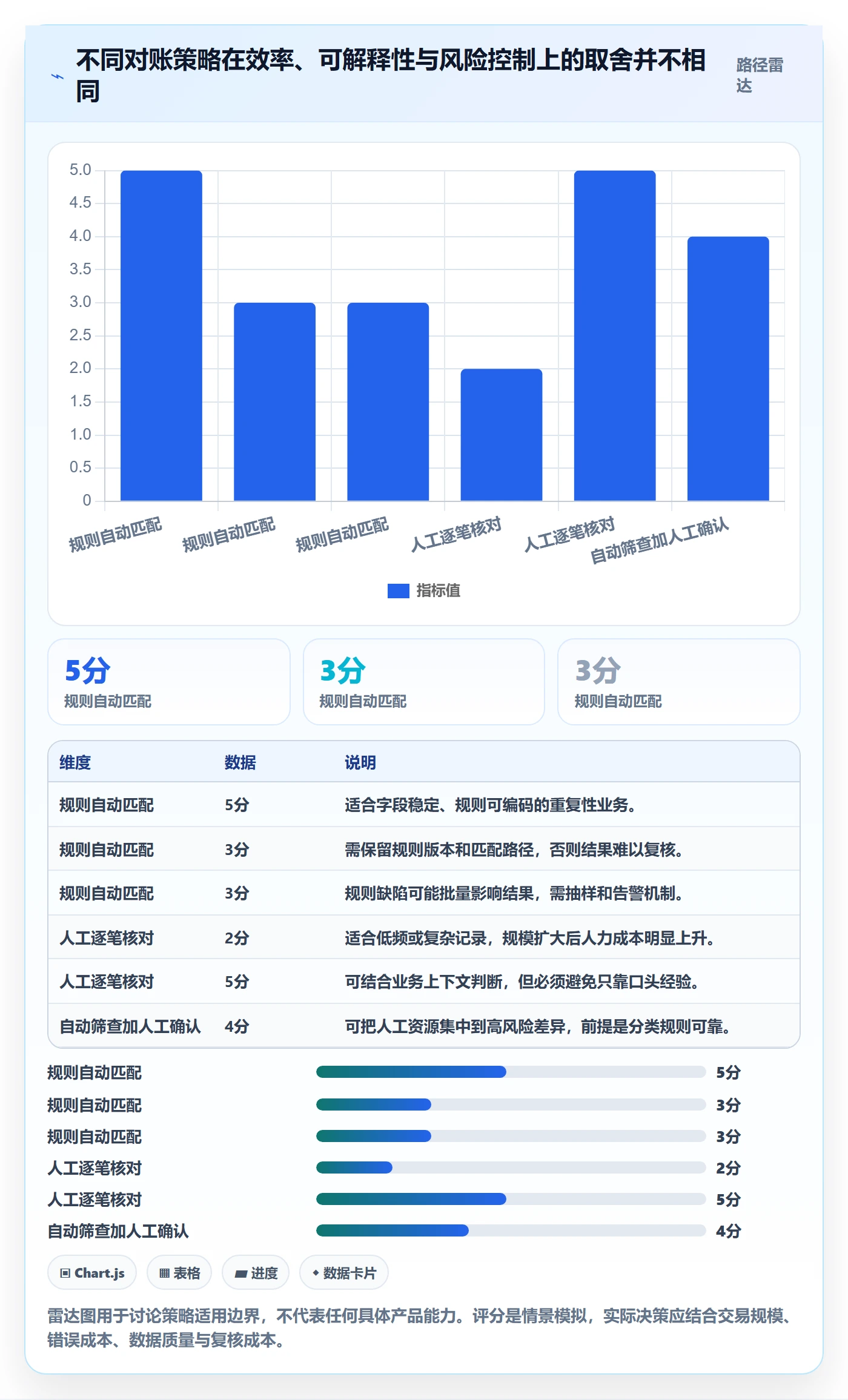Viewport: 848px width, 1400px height.
Task: Click the bar icon in the 进度 chip
Action: pos(241,1273)
